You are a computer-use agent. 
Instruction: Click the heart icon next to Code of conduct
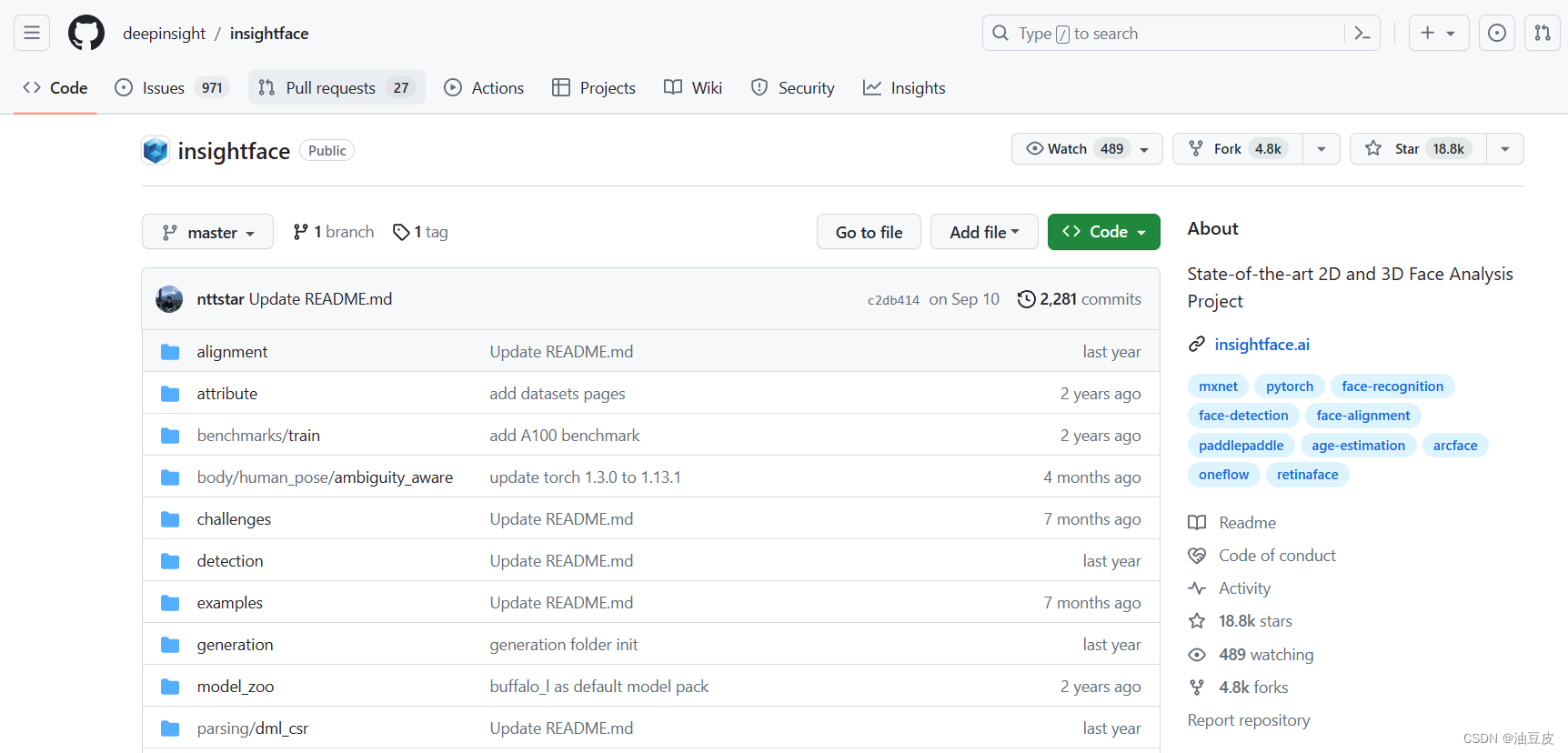[x=1197, y=556]
